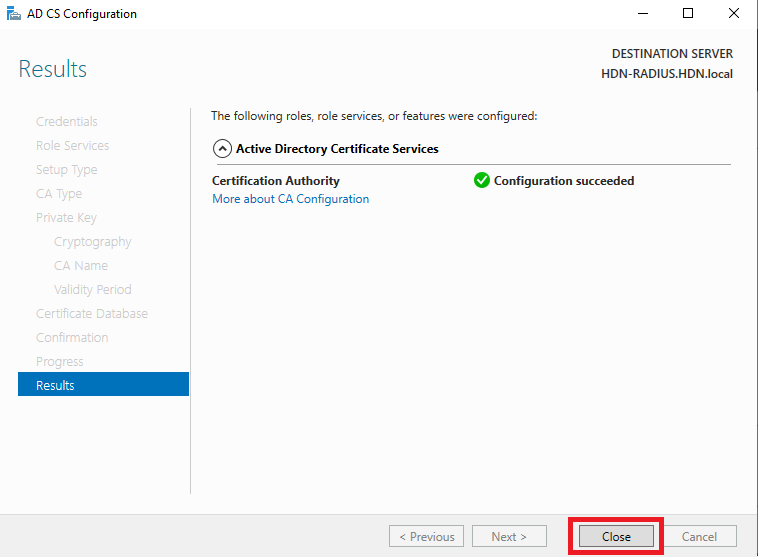758x557 pixels.
Task: Click the green Configuration succeeded checkmark icon
Action: (x=481, y=180)
